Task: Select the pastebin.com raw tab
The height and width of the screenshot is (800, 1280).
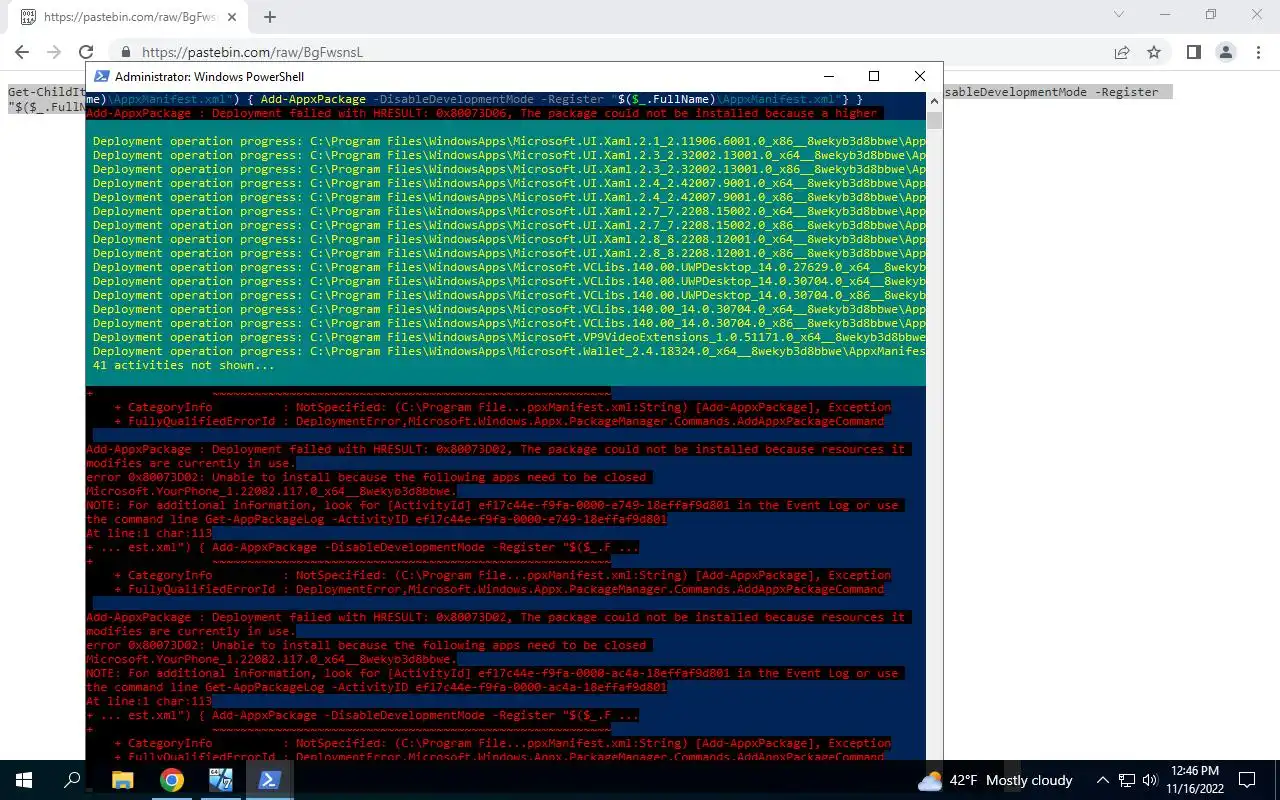Action: click(128, 17)
